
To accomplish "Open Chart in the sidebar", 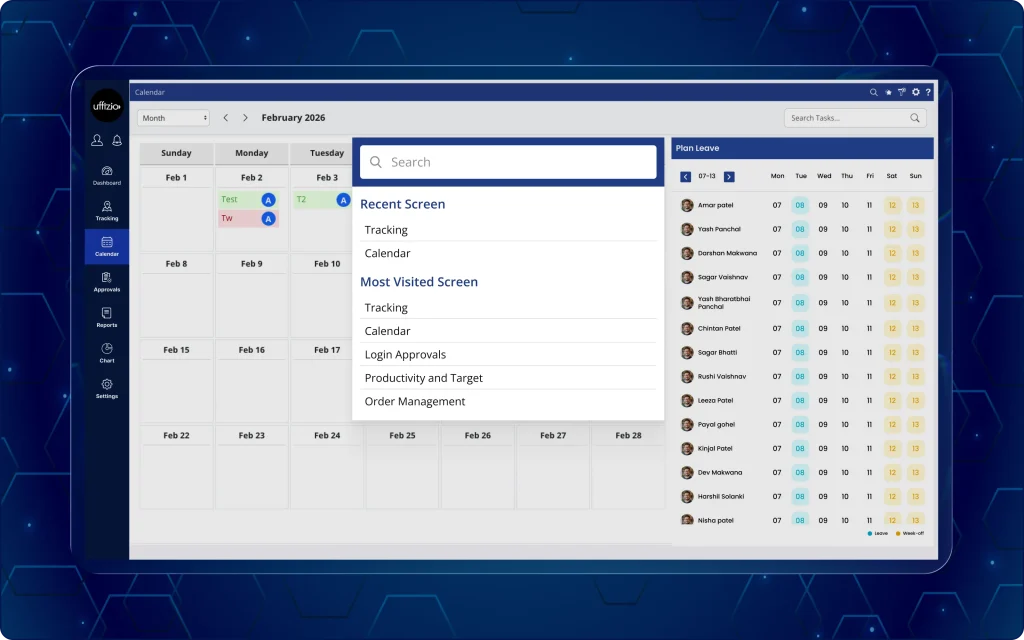I will 106,353.
